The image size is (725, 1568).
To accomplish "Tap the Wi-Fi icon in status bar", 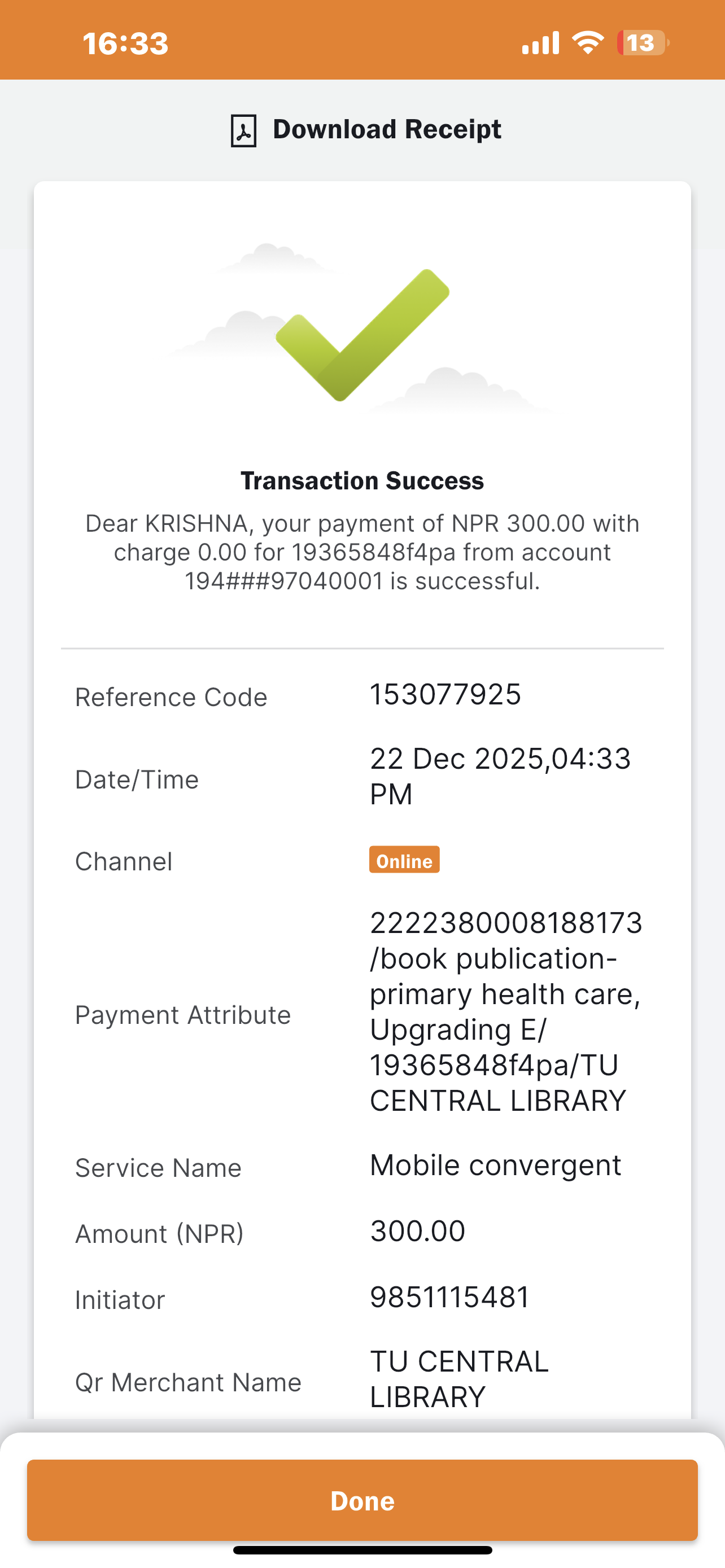I will 587,42.
